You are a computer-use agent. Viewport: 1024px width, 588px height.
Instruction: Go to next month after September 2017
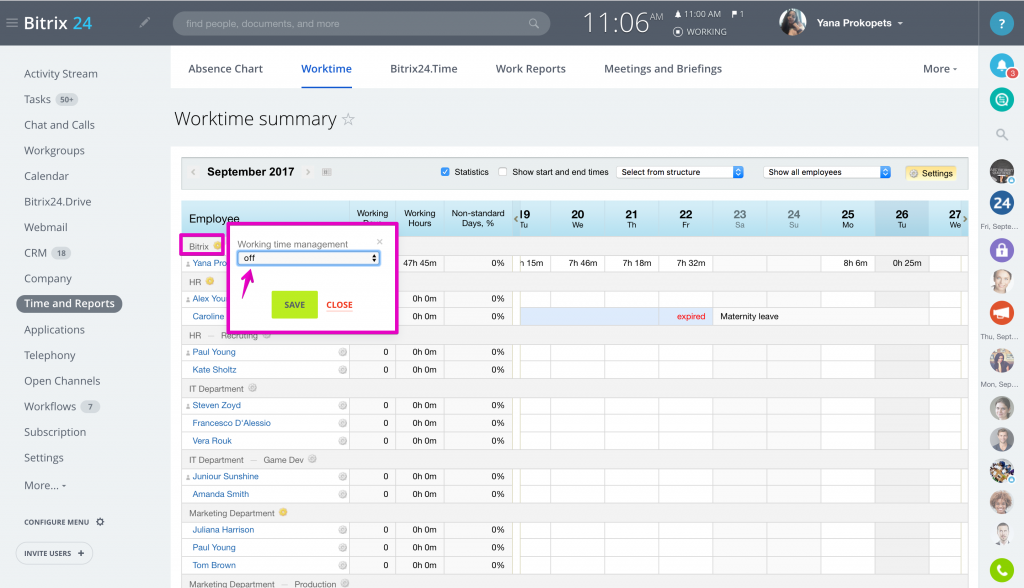[x=308, y=172]
